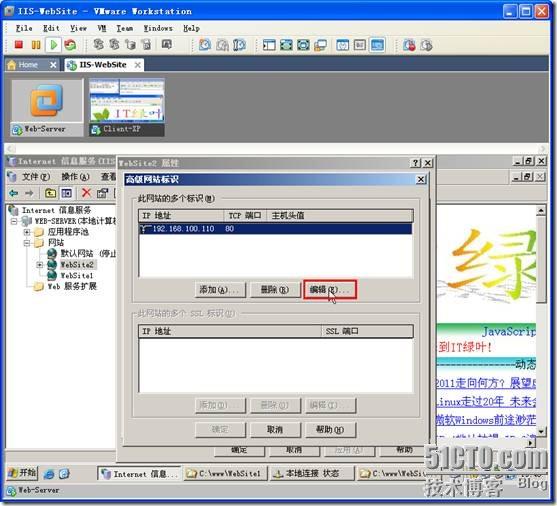
Task: Click the 帮助(H) button in the 高级网站标识 dialog
Action: pos(330,430)
